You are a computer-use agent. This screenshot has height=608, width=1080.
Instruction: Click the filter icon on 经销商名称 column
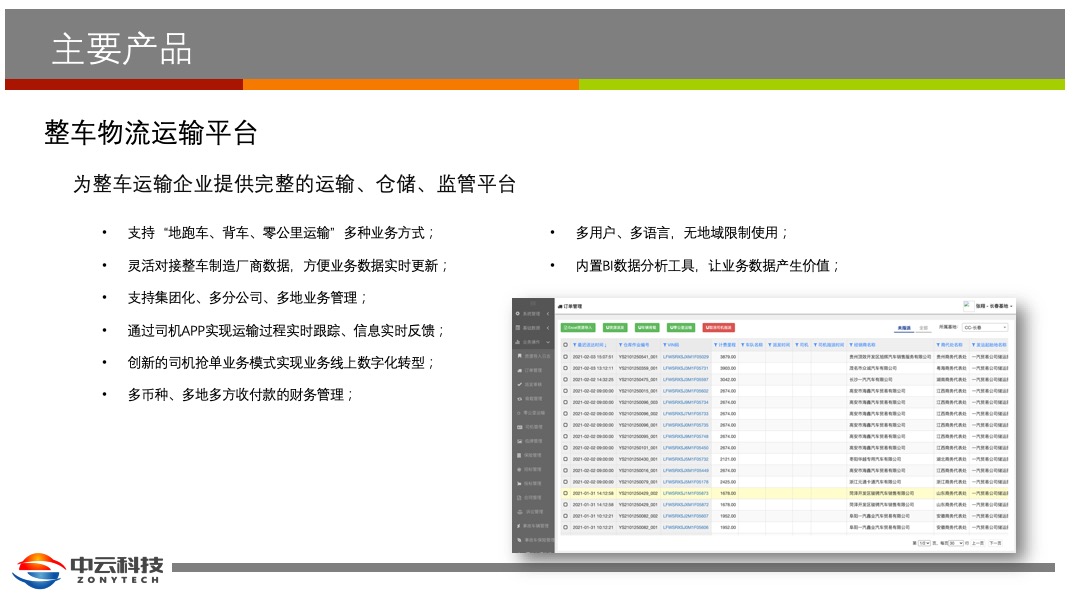[852, 344]
